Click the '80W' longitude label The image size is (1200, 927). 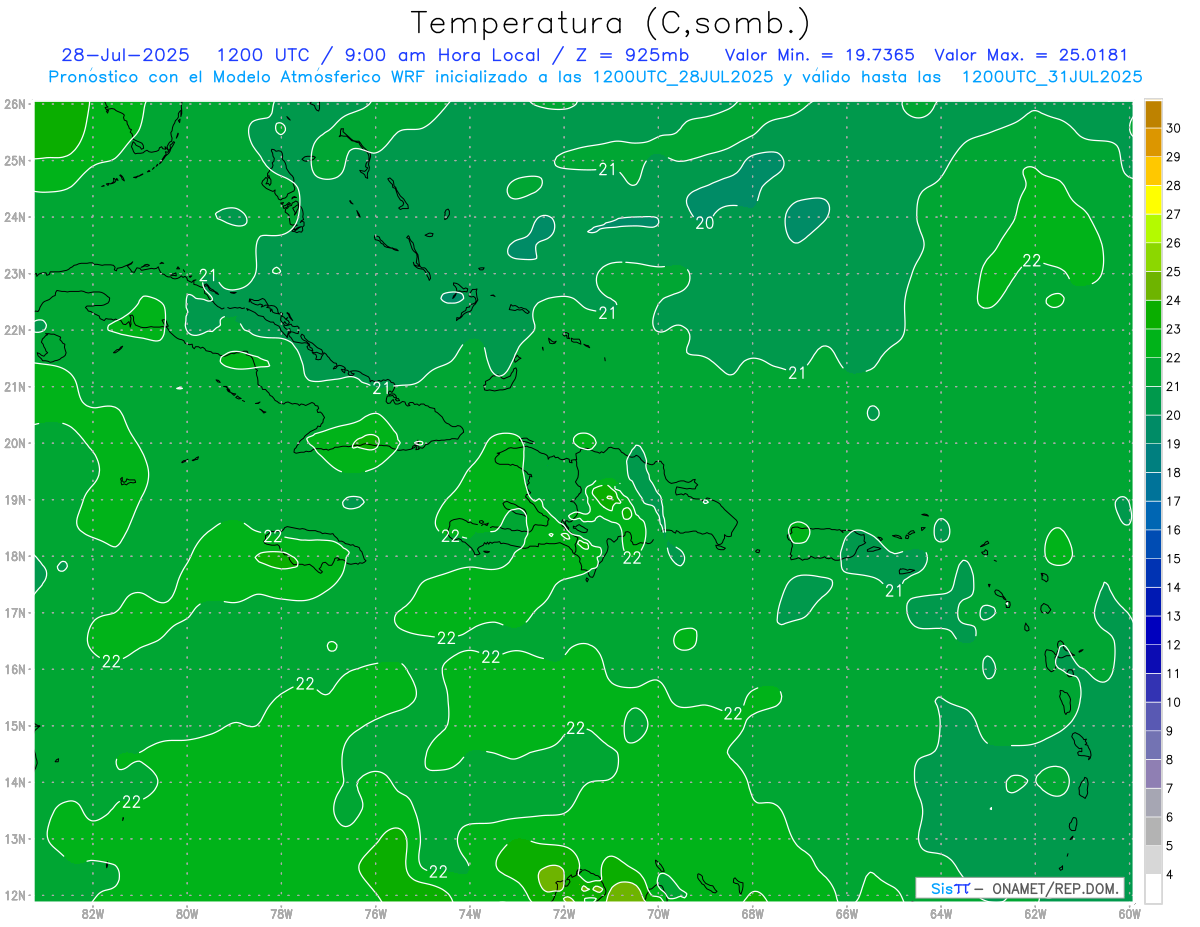coord(187,912)
